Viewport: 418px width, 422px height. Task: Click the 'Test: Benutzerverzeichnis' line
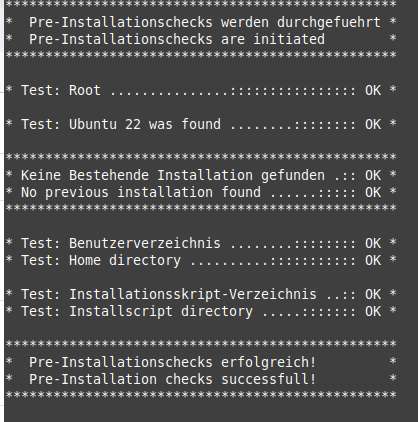pyautogui.click(x=201, y=243)
